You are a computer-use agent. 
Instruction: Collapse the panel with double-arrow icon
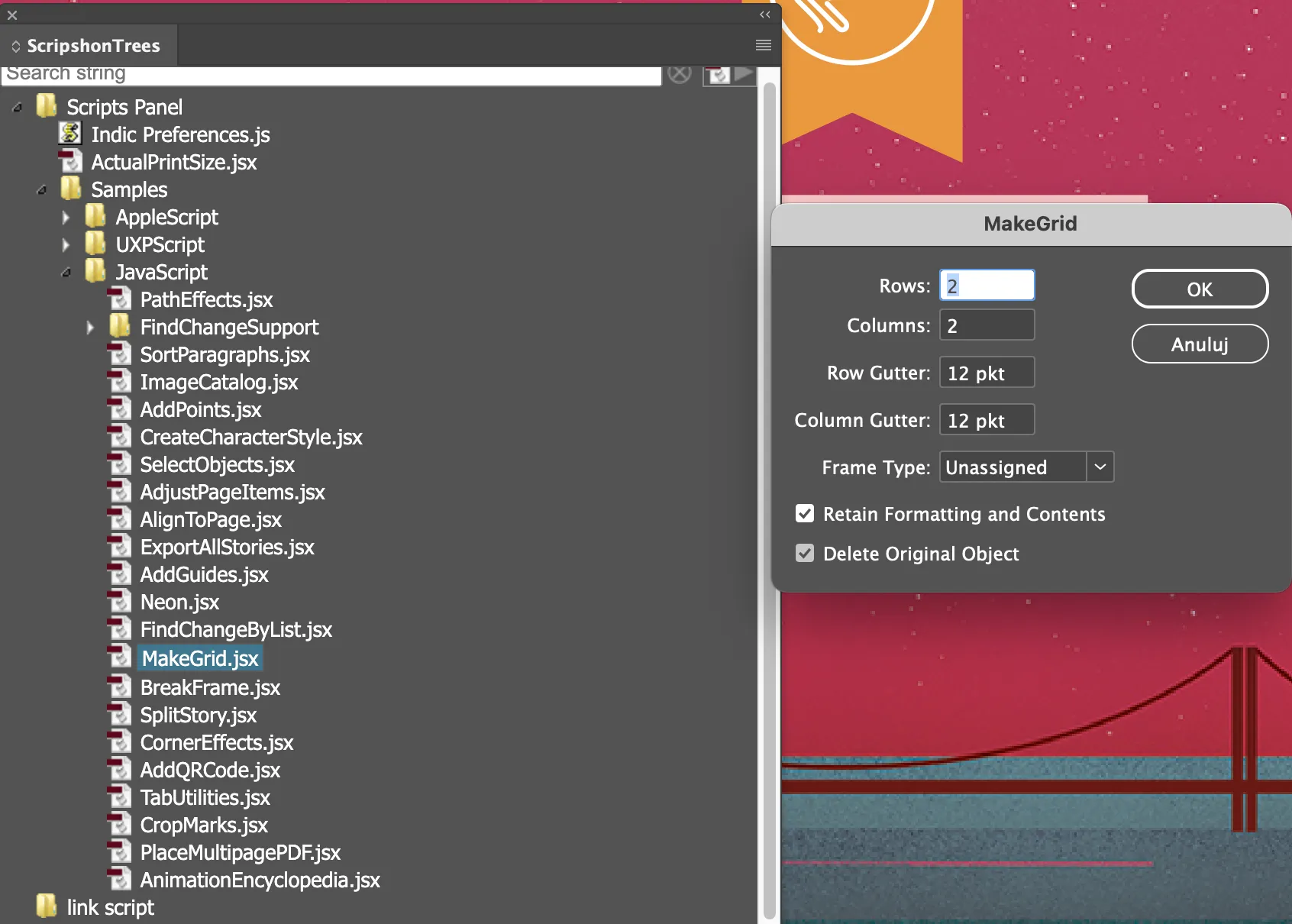tap(764, 15)
